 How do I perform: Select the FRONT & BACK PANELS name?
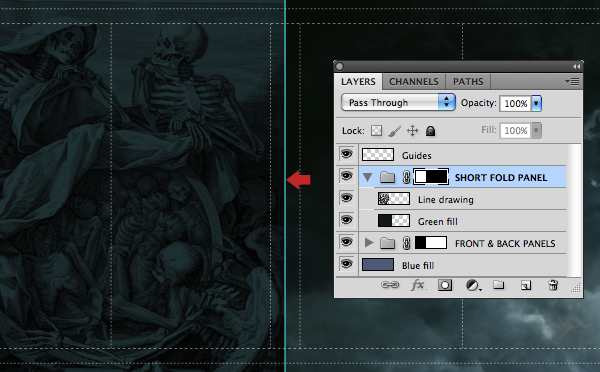tap(505, 243)
